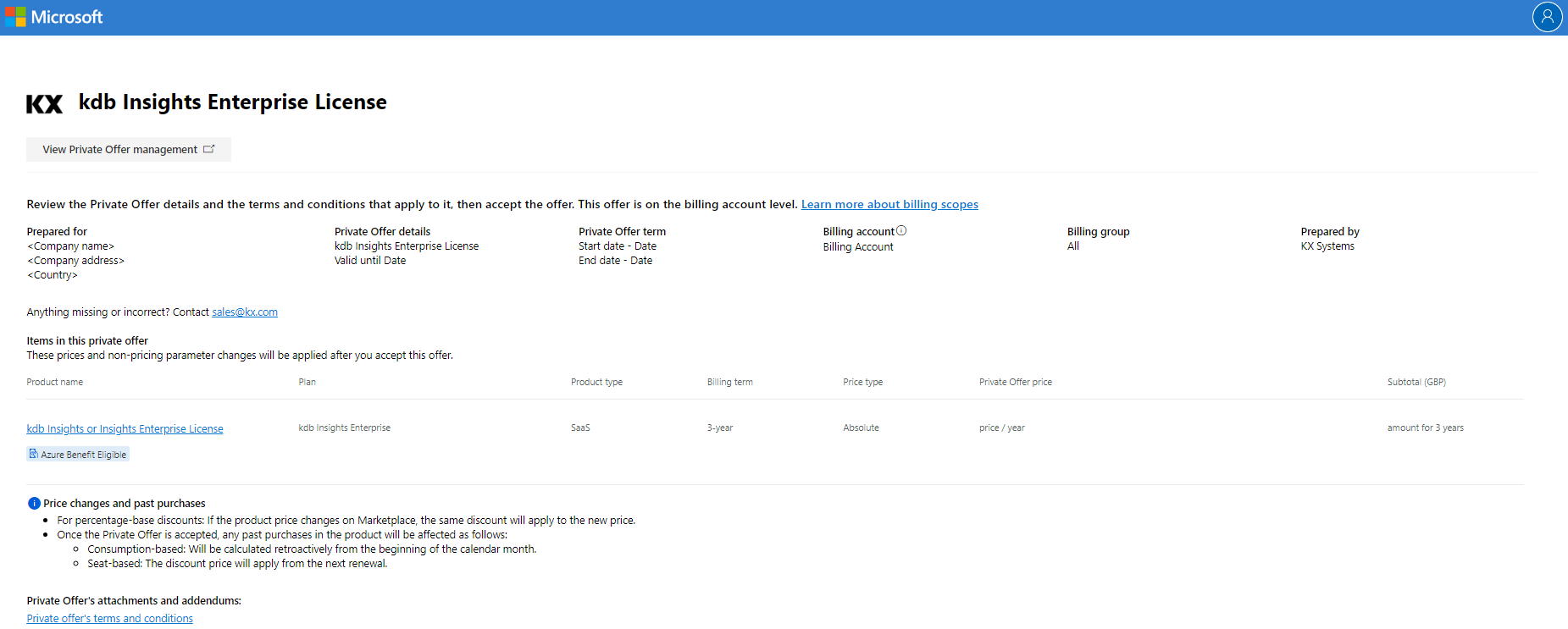Open Learn more about billing scopes link
Viewport: 1568px width, 629px height.
(889, 205)
